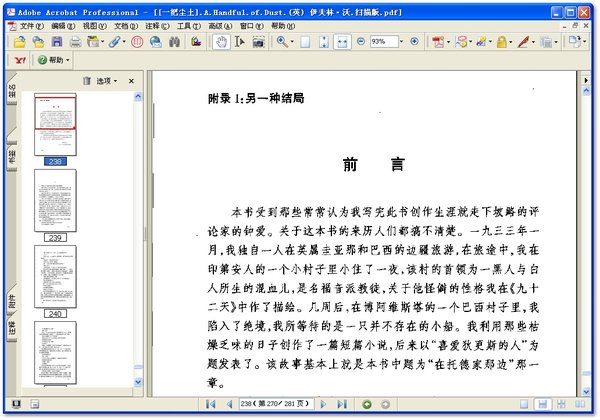
Task: Select page 240 thumbnail
Action: (55, 277)
